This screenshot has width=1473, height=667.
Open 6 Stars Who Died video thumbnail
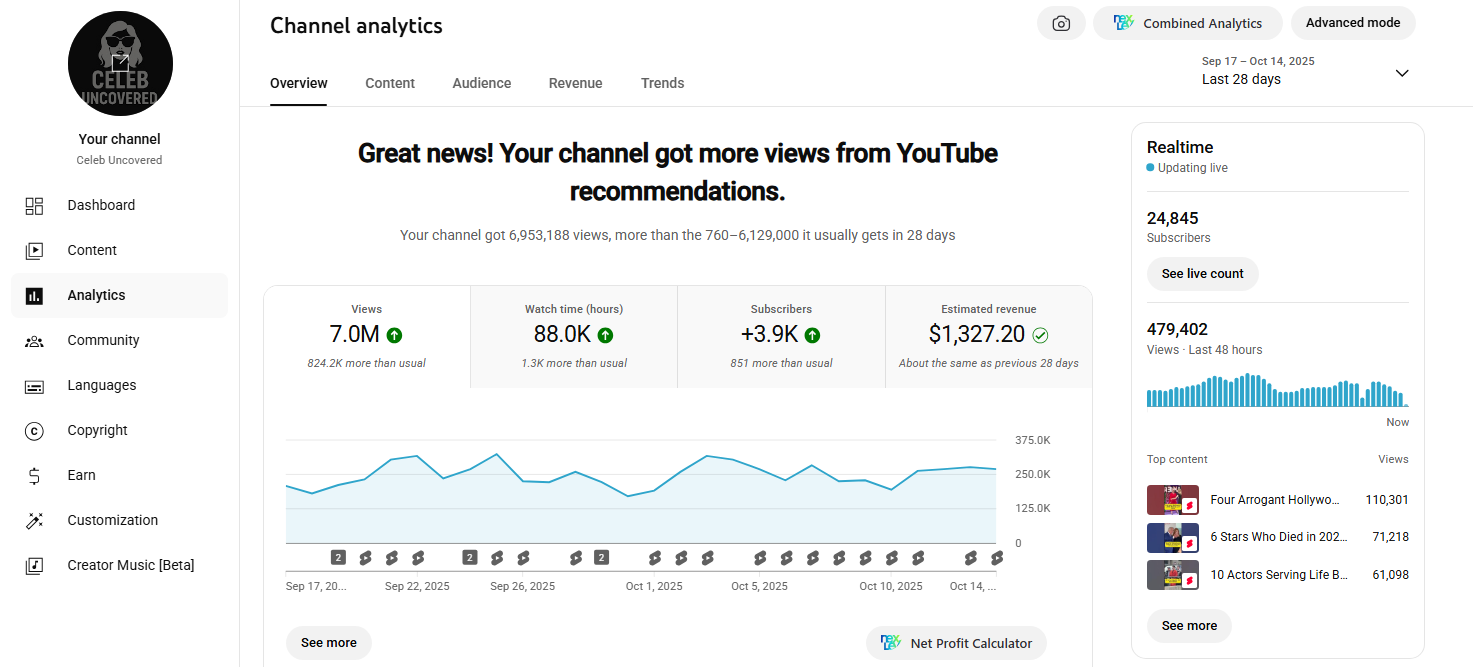1173,538
